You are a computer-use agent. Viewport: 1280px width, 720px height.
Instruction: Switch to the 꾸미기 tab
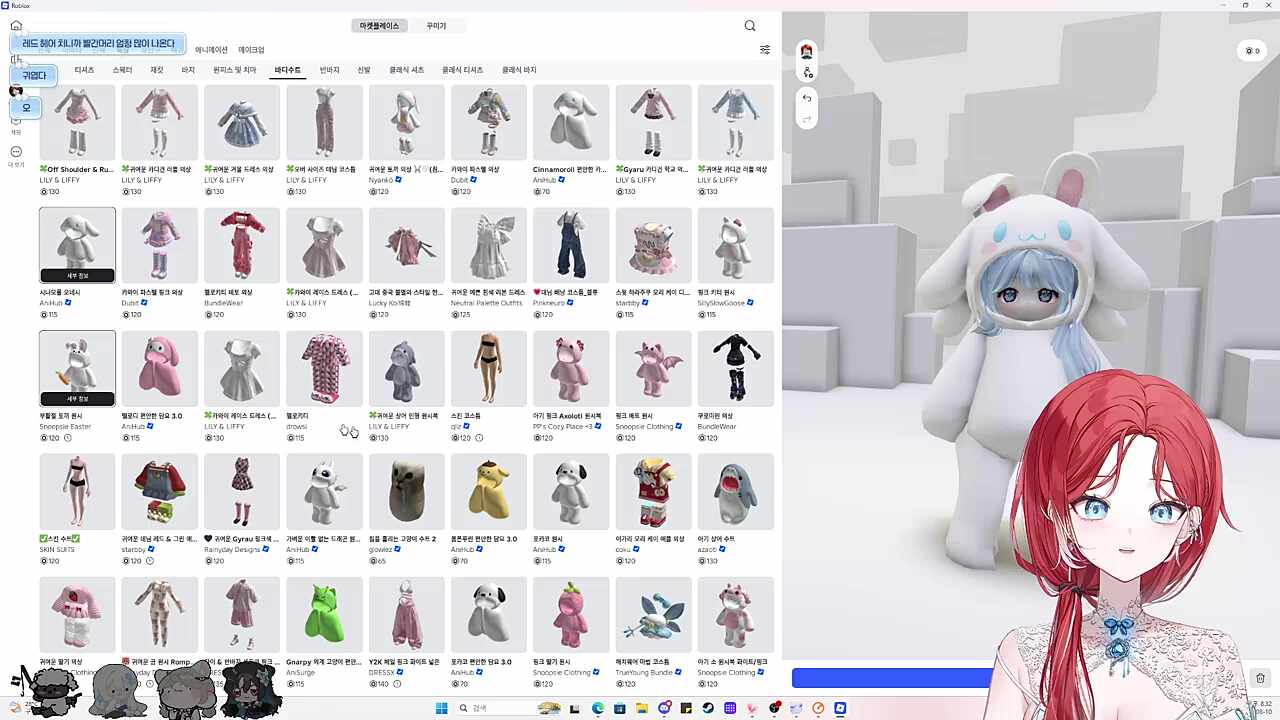pos(436,26)
